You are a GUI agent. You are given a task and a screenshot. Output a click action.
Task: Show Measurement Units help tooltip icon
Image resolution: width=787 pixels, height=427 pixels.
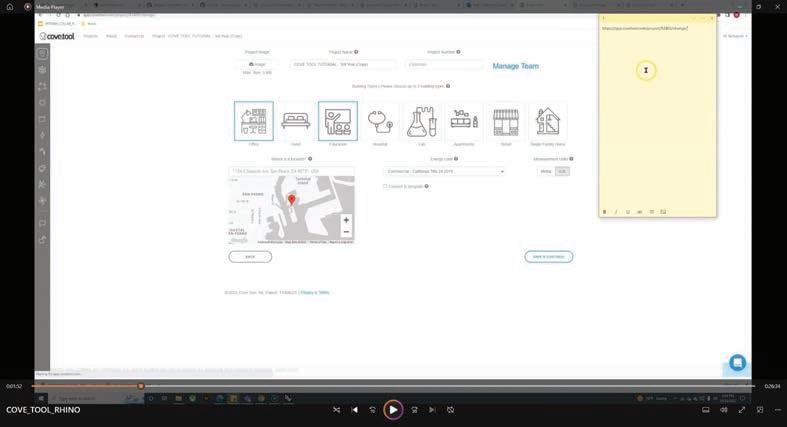point(571,159)
